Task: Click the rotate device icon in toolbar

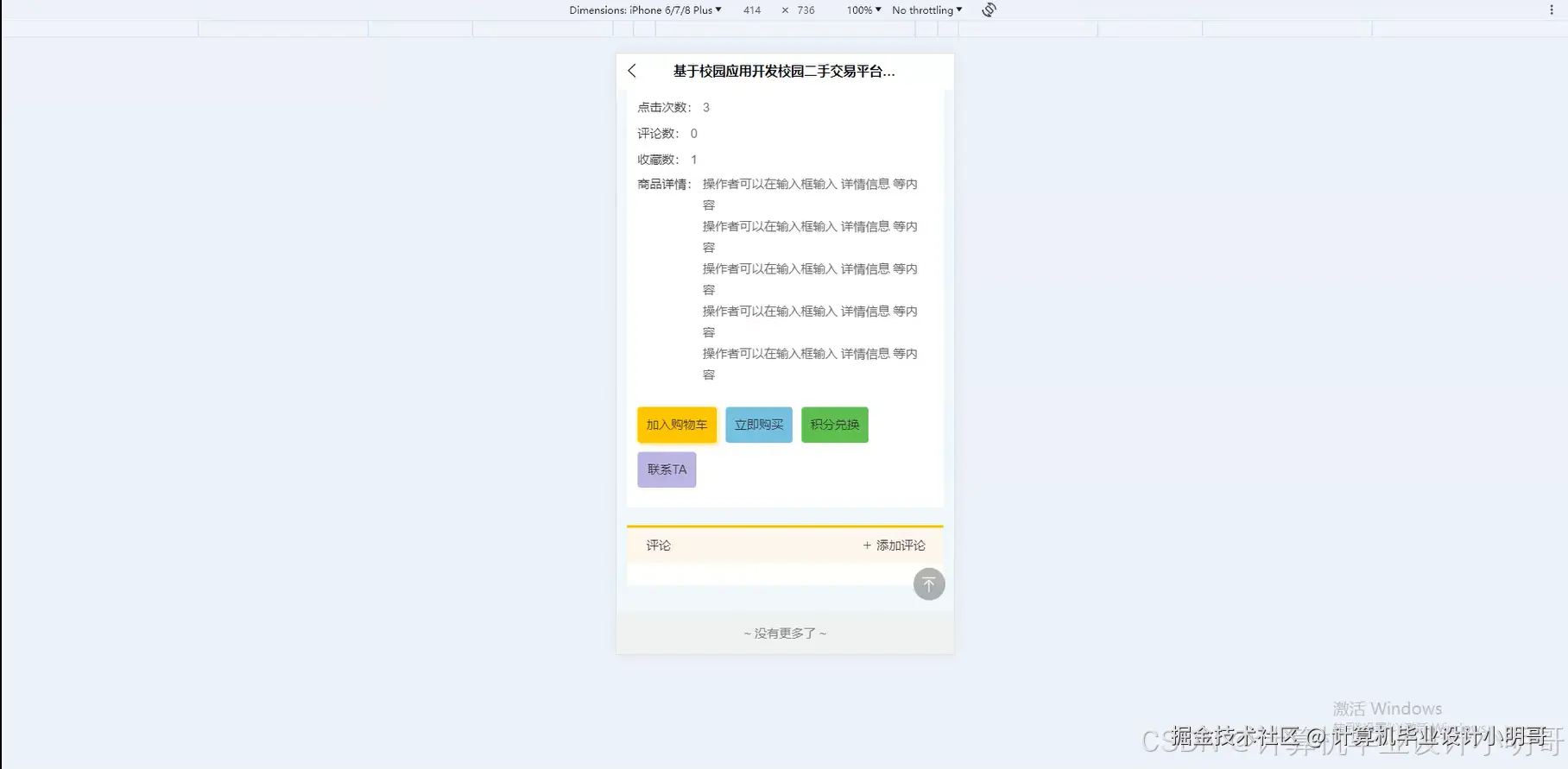Action: (x=989, y=9)
